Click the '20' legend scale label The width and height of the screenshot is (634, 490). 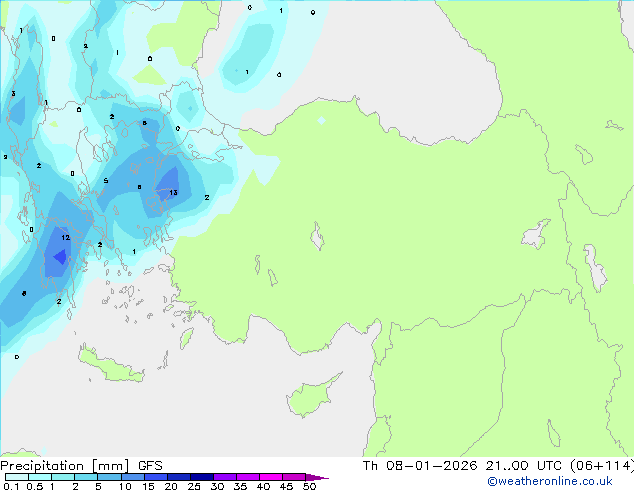pos(171,486)
